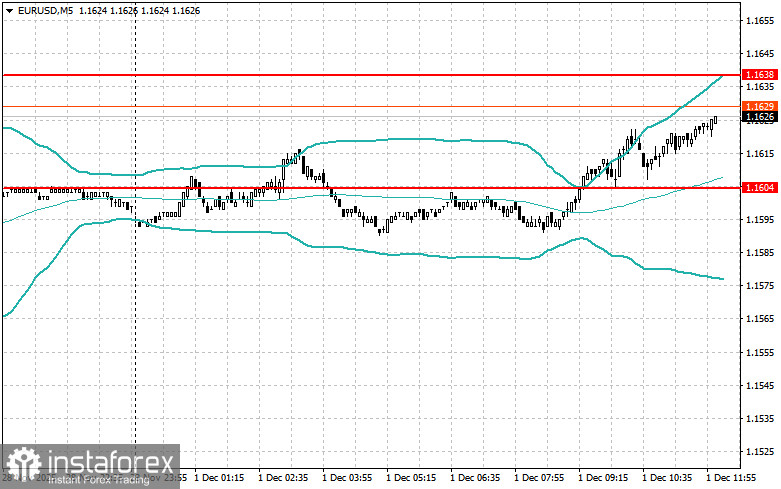The width and height of the screenshot is (781, 489).
Task: Click the 1 Dec 05:15 time label
Action: [x=411, y=478]
